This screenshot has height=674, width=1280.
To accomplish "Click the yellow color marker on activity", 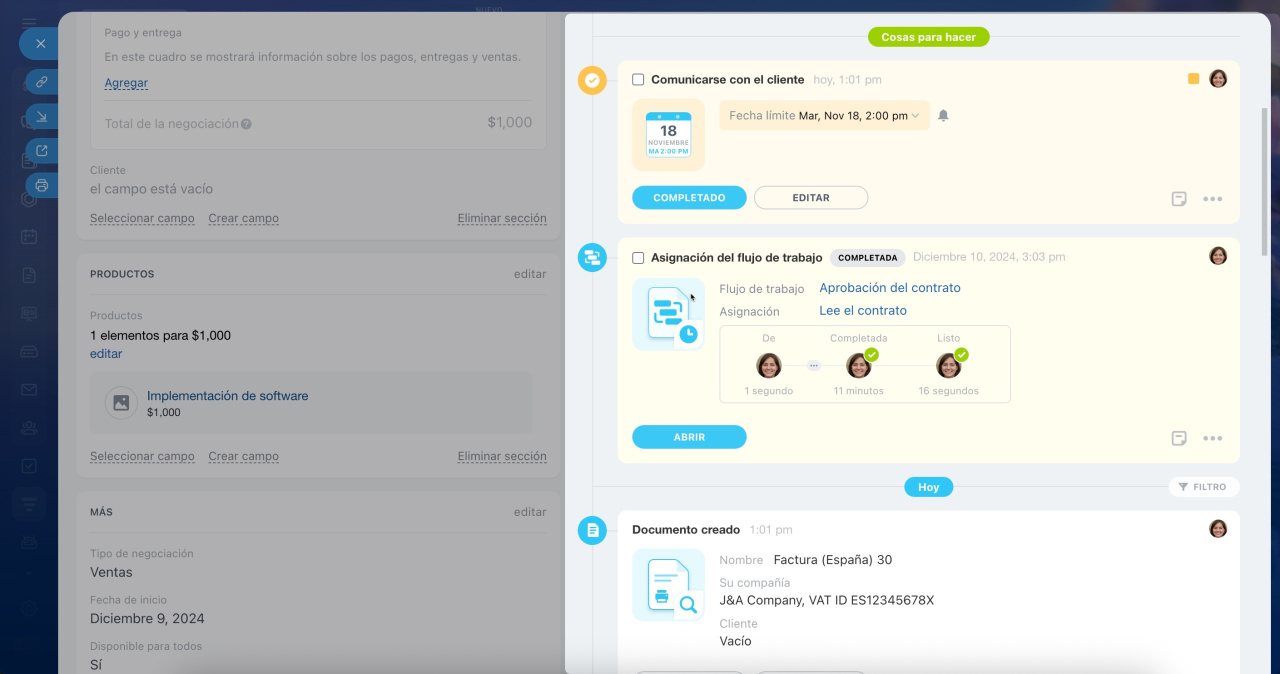I will pyautogui.click(x=1193, y=79).
